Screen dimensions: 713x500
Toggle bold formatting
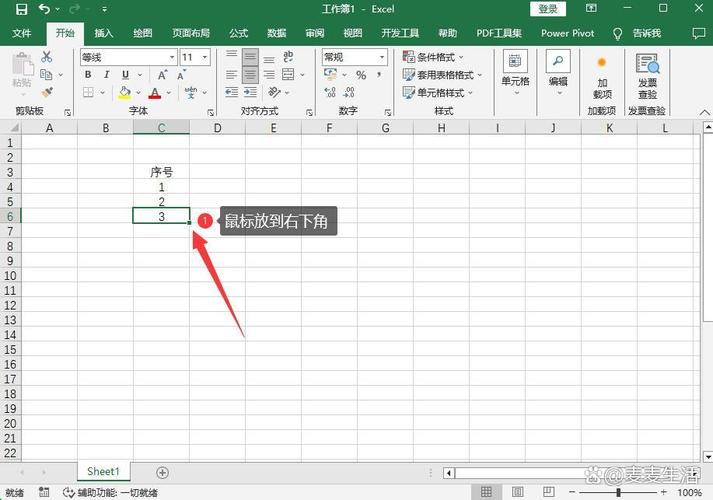88,75
